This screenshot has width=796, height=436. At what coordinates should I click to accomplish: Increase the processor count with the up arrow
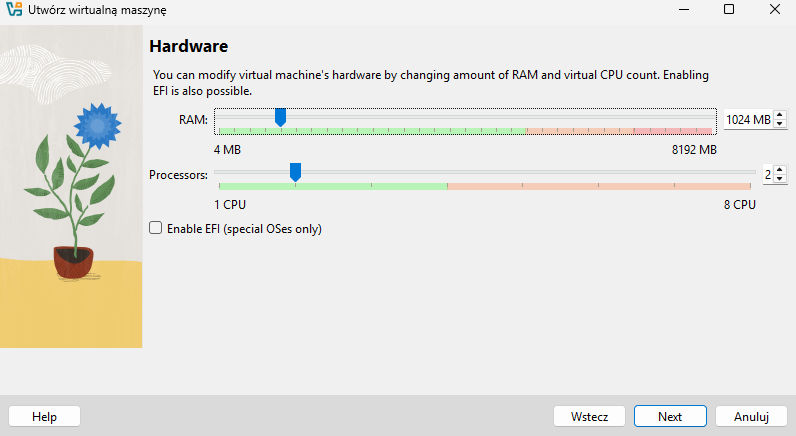780,170
